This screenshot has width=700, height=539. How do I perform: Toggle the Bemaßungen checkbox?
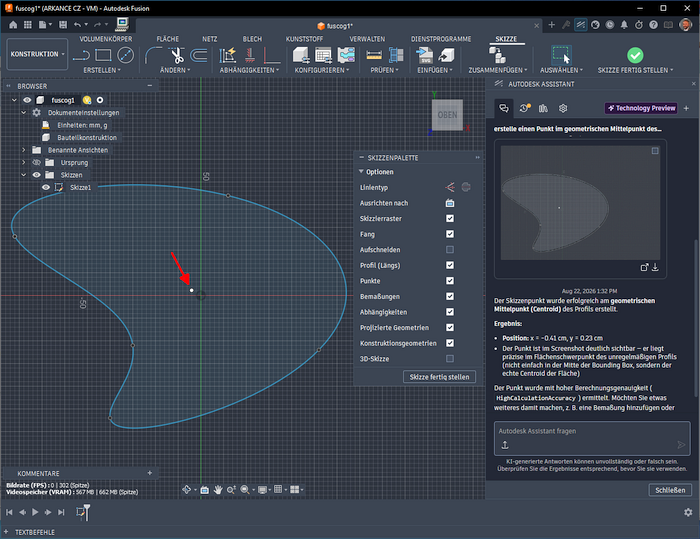450,296
